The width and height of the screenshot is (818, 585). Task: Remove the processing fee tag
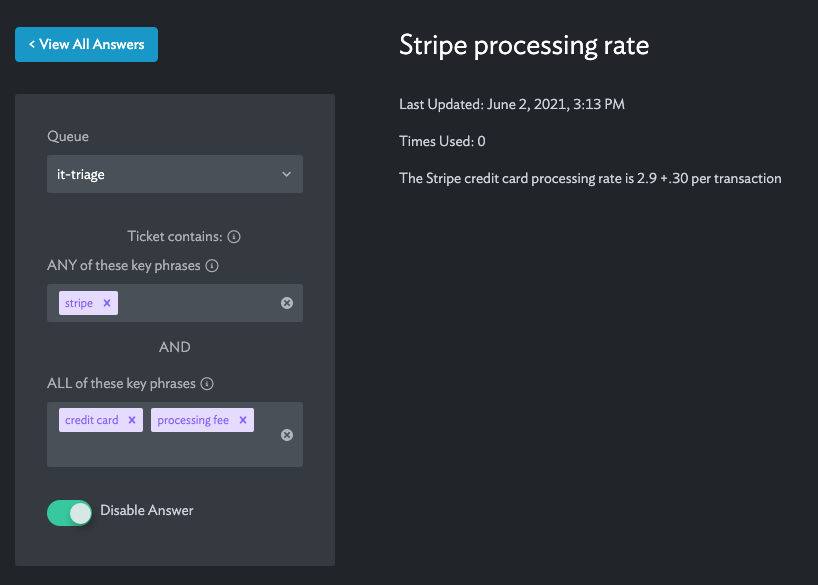[x=243, y=420]
